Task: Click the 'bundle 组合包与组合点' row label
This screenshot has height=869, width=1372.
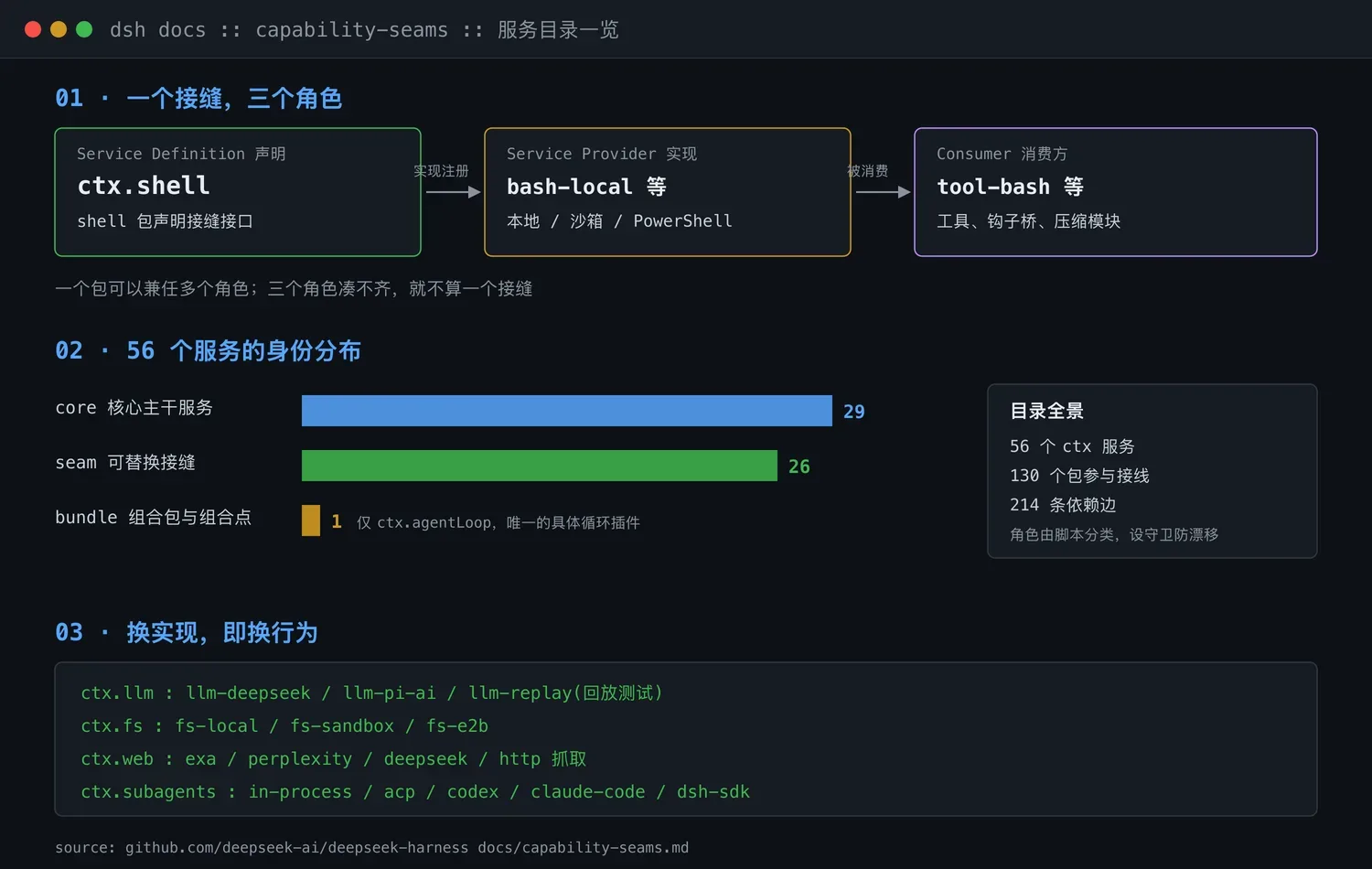Action: click(x=153, y=518)
